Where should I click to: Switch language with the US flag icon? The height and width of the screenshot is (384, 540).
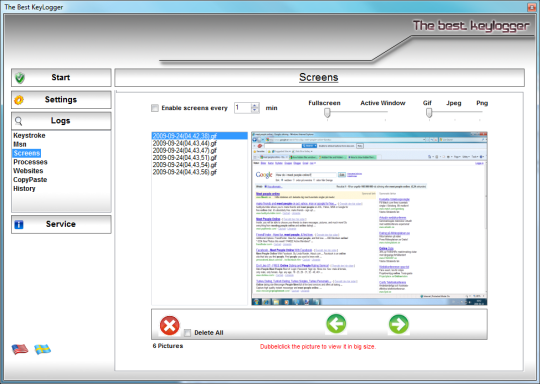click(x=20, y=349)
